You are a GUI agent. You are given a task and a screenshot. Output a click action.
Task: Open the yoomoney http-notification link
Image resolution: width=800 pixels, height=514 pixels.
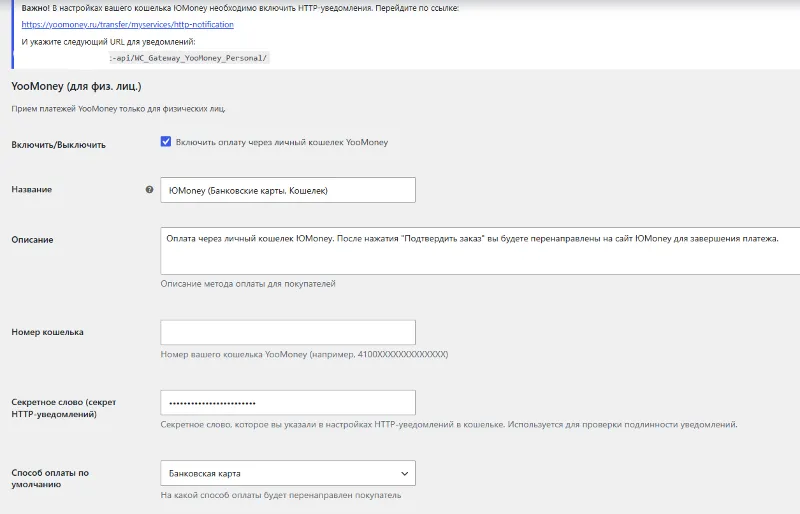[128, 25]
